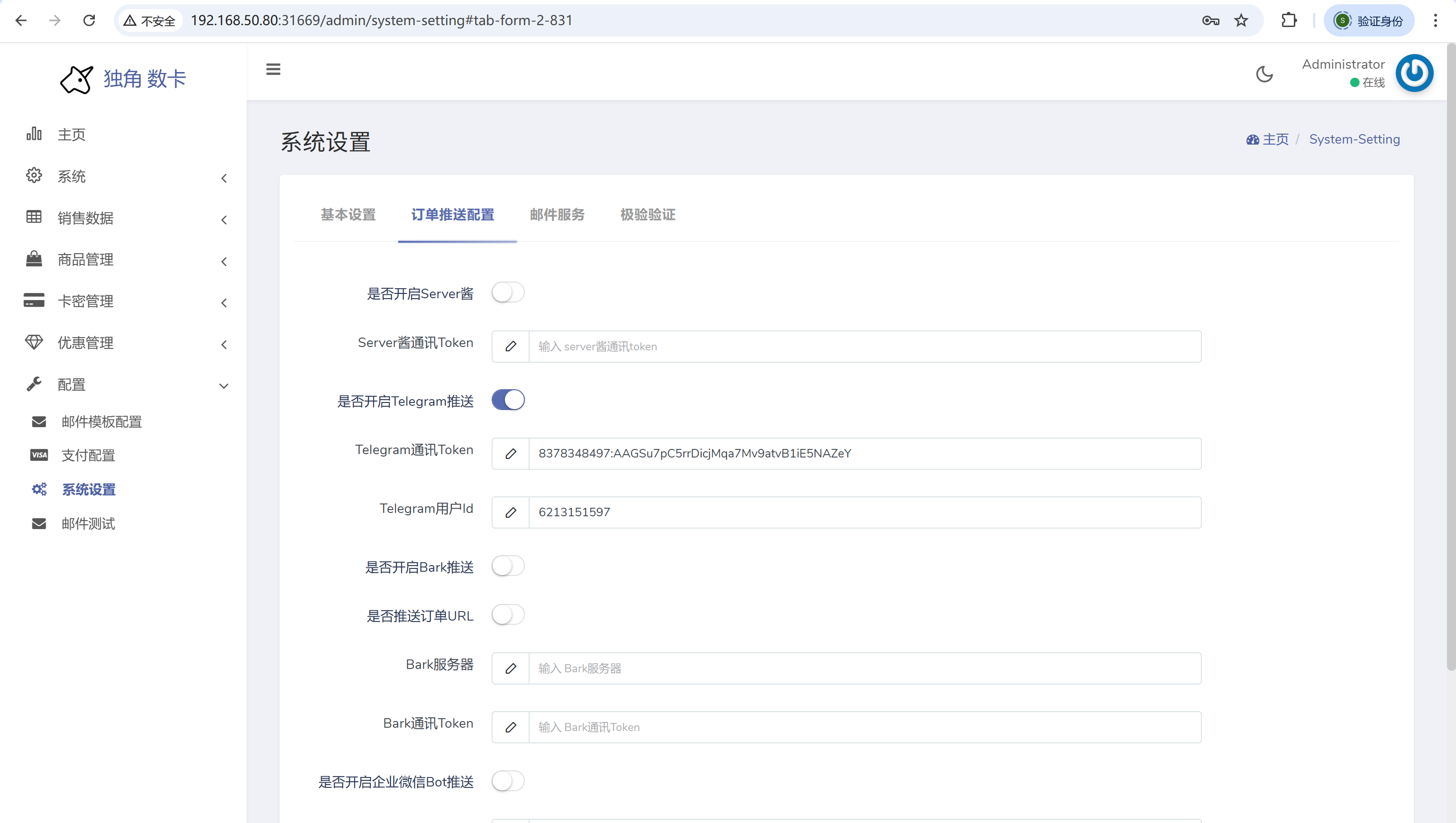
Task: Click the pencil icon beside Telegram通讯Token
Action: click(511, 454)
